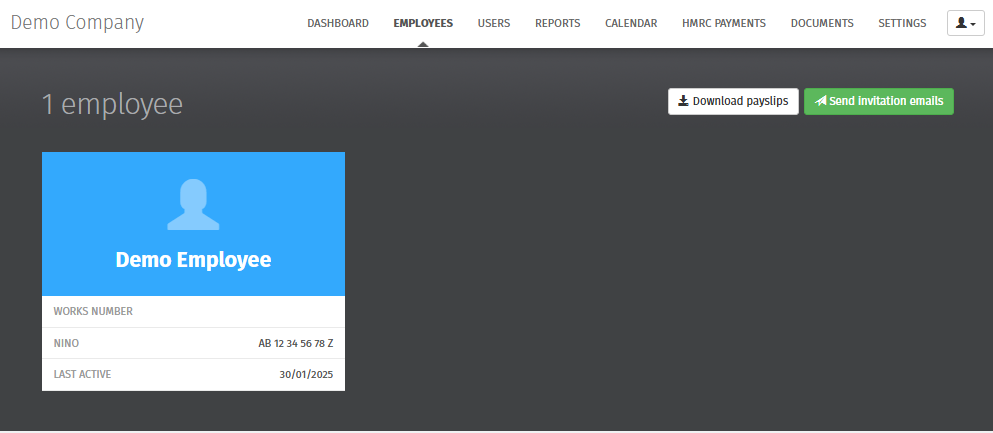The width and height of the screenshot is (993, 433).
Task: Click the employee avatar silhouette icon
Action: click(193, 204)
